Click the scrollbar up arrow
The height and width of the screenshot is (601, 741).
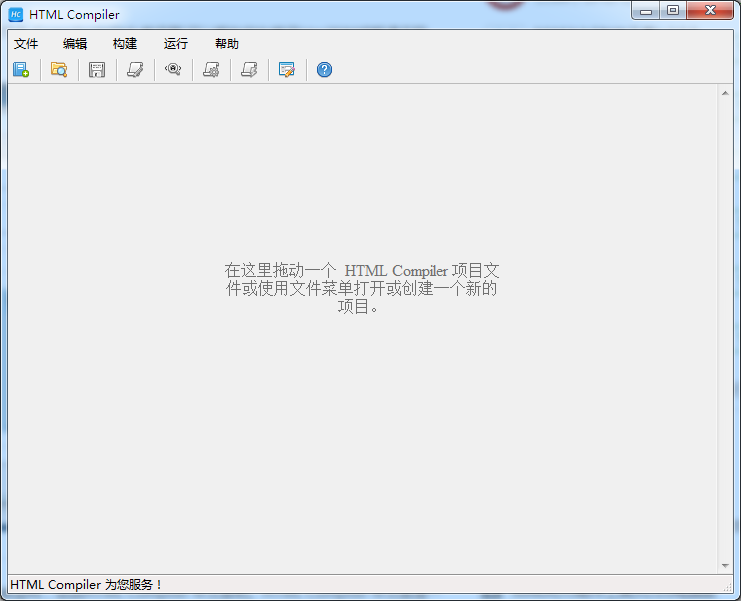click(725, 93)
